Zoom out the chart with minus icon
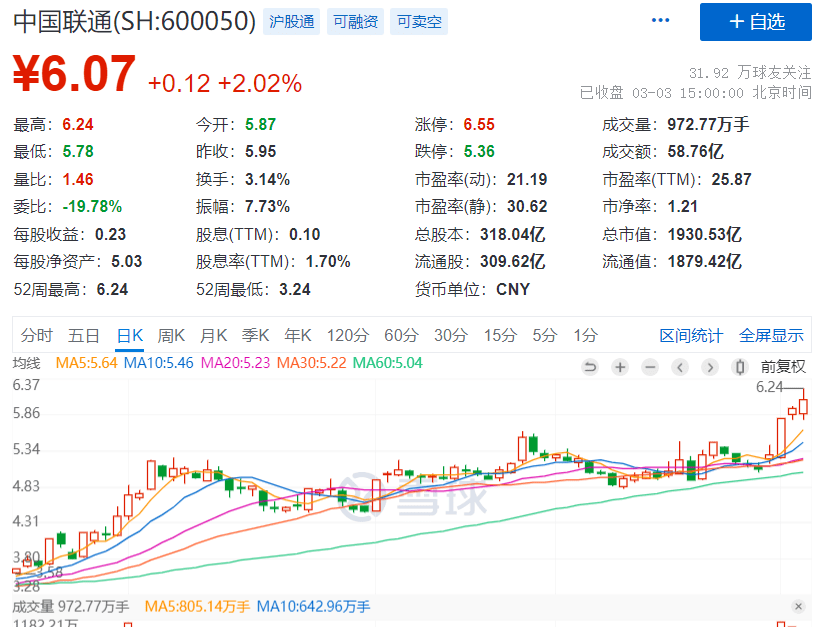 pos(650,367)
